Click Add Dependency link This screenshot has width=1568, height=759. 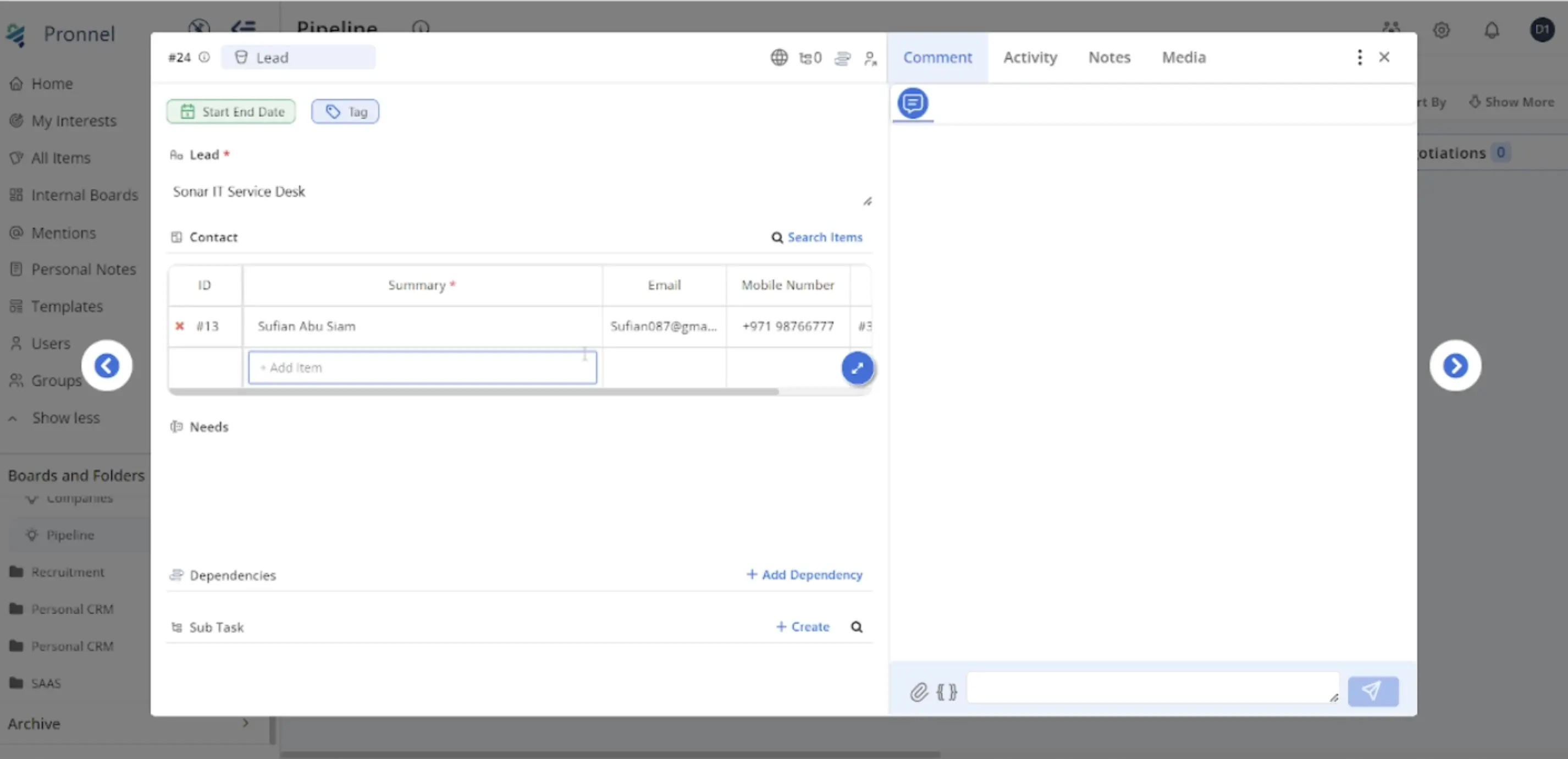(x=804, y=574)
